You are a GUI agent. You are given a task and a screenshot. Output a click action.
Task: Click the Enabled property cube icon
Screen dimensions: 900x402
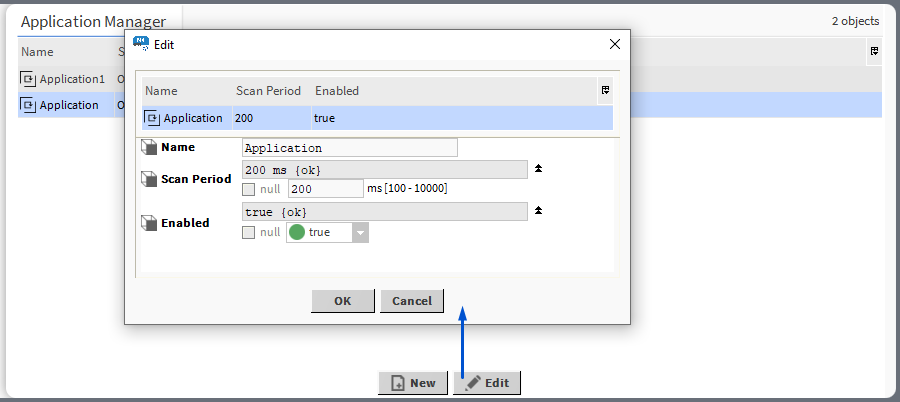tap(149, 223)
